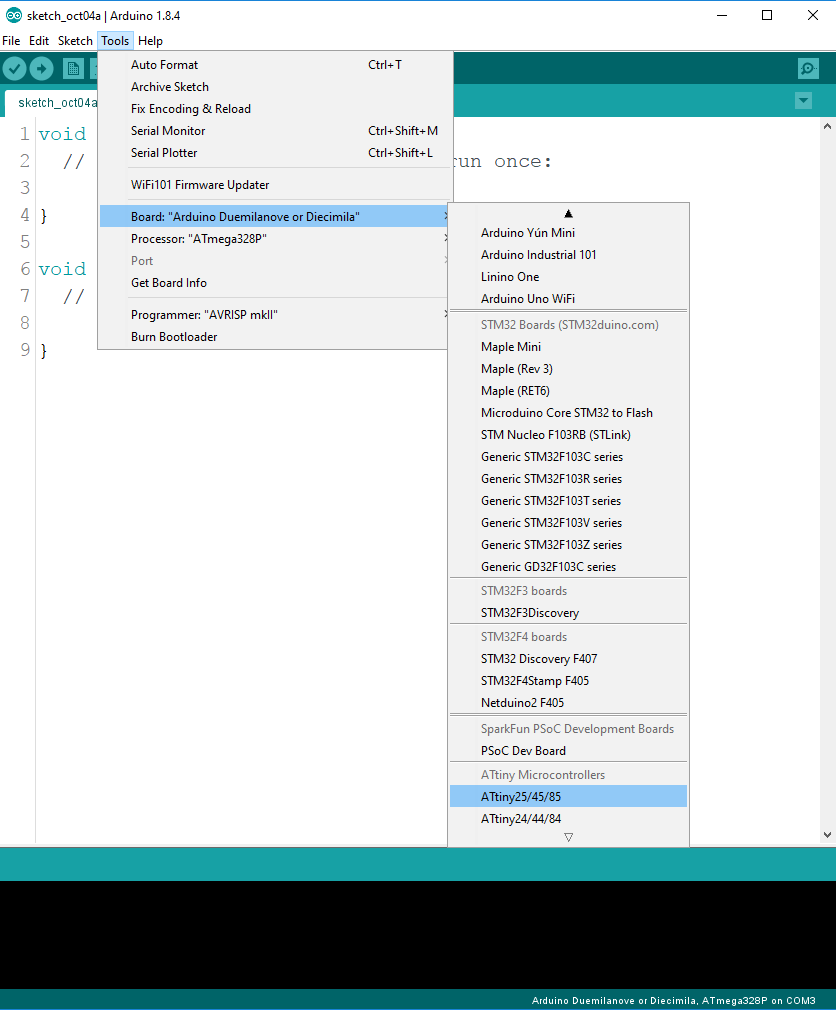Choose Auto Format
Image resolution: width=836 pixels, height=1010 pixels.
point(274,64)
